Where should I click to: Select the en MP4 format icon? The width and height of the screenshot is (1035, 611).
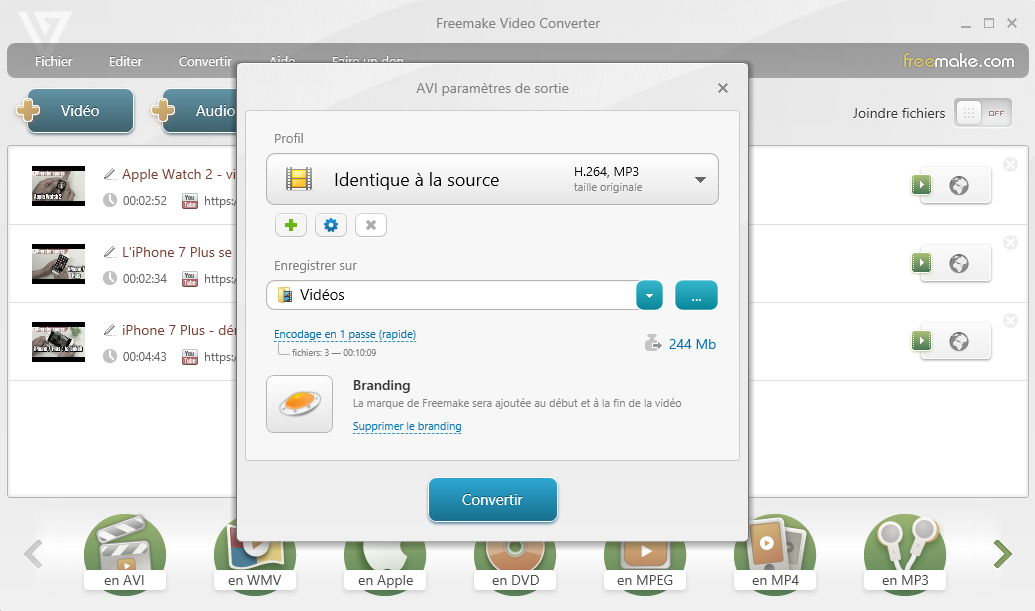(x=774, y=553)
